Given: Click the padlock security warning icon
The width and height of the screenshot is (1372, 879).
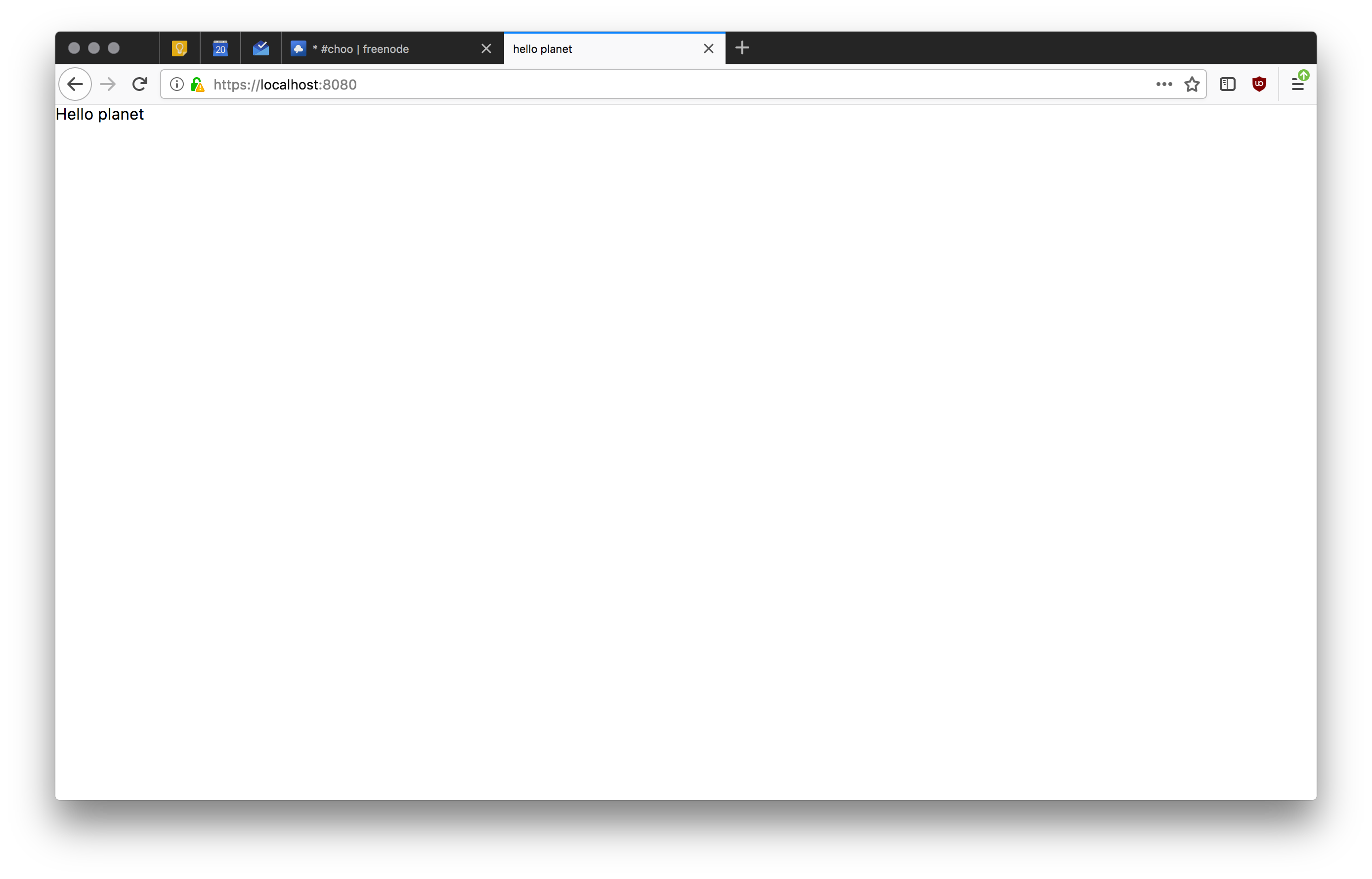Looking at the screenshot, I should 197,85.
